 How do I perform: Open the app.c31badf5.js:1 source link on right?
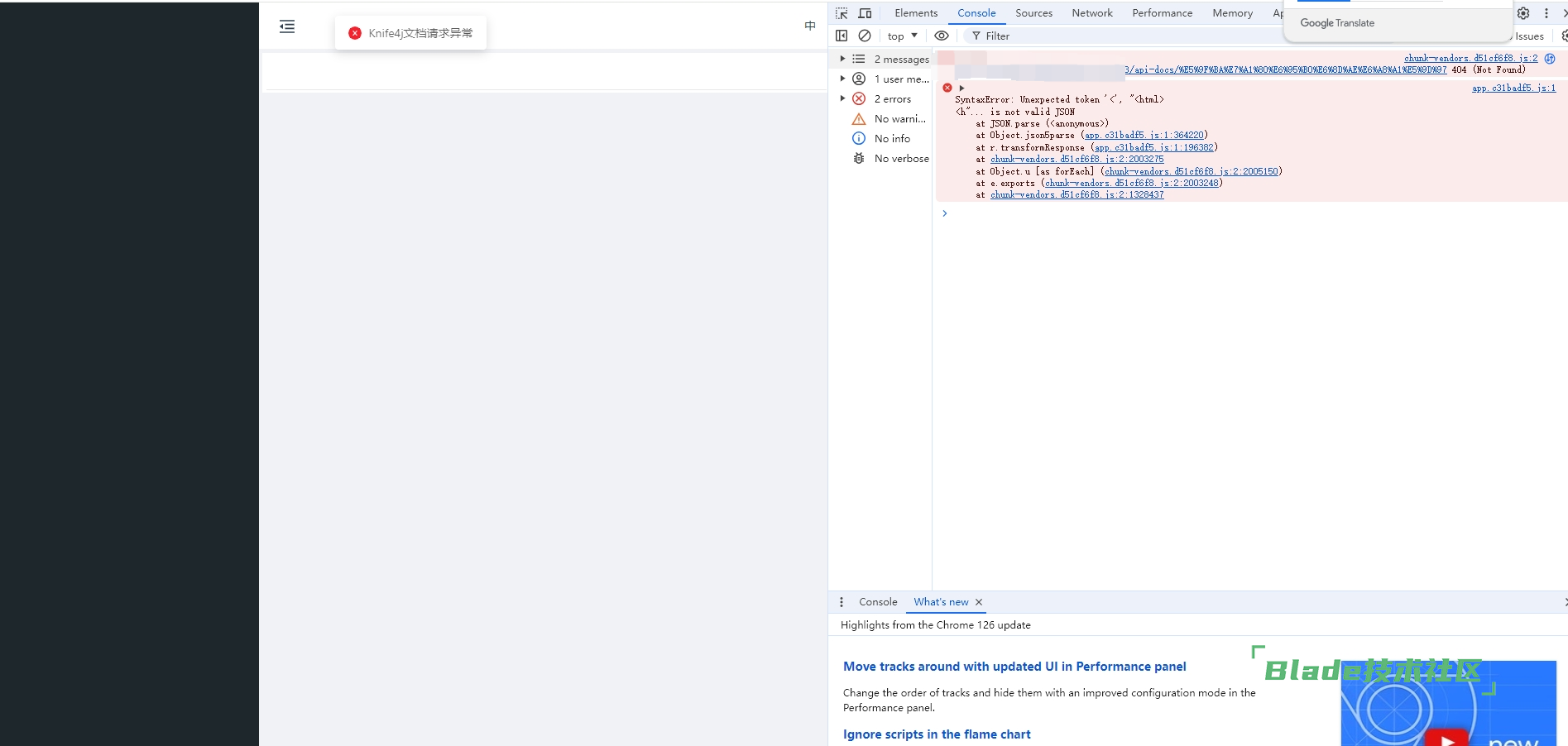point(1513,88)
